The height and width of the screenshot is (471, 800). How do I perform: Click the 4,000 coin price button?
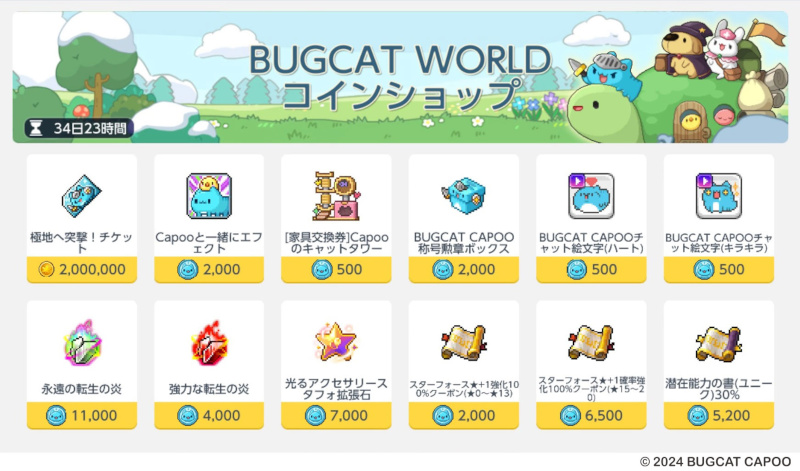pos(209,415)
